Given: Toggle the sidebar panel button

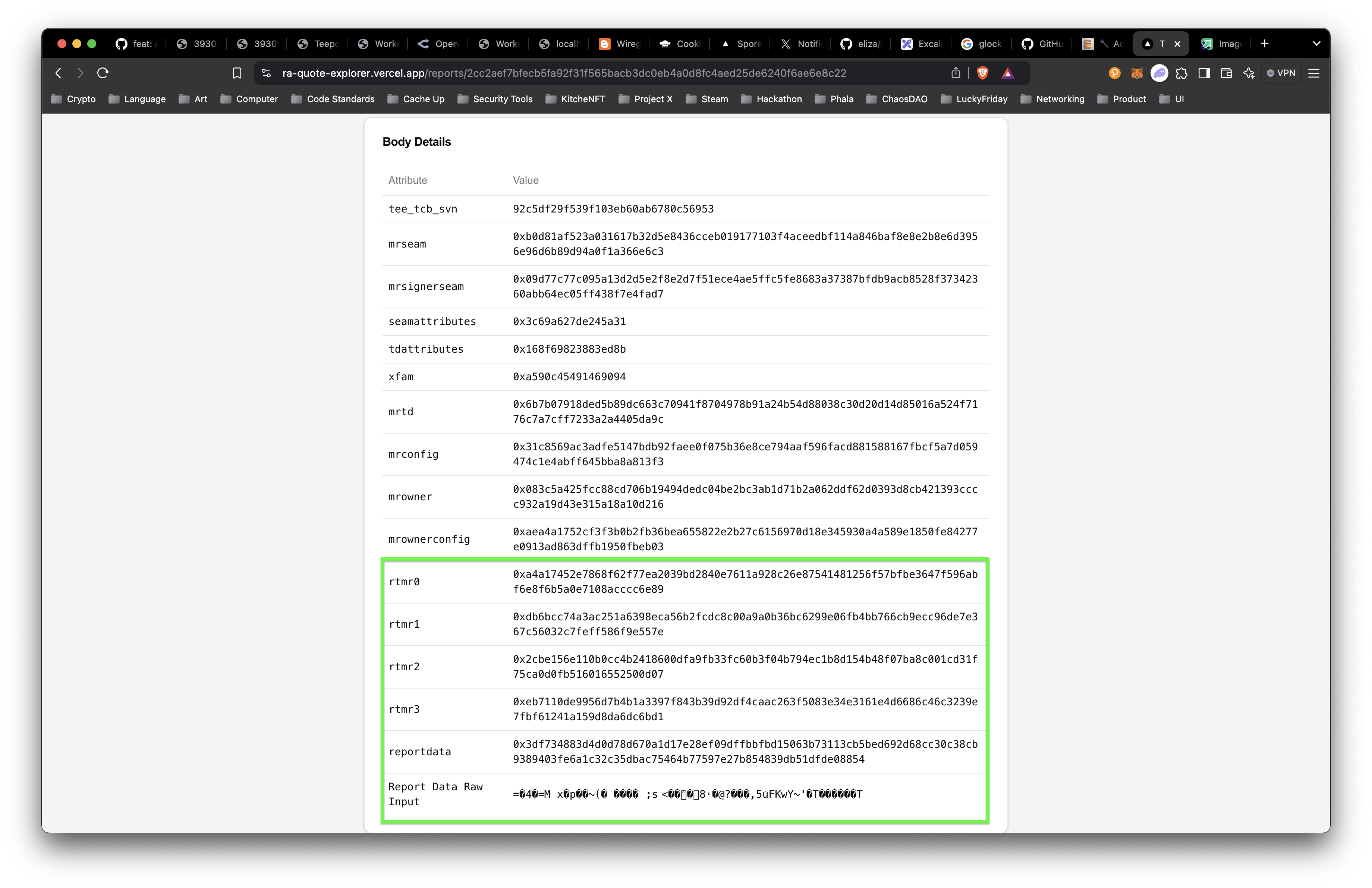Looking at the screenshot, I should [x=1204, y=73].
